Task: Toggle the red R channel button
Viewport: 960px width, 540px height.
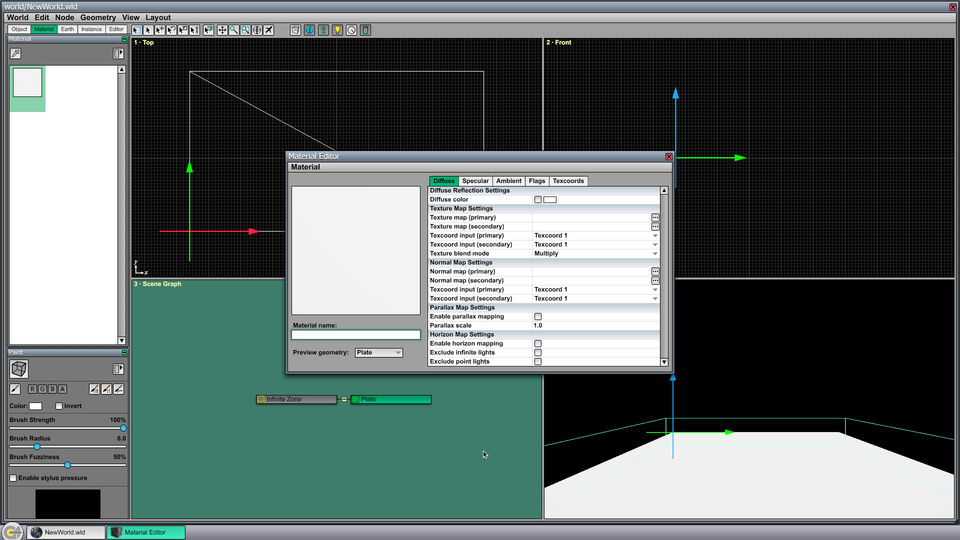Action: pyautogui.click(x=32, y=389)
